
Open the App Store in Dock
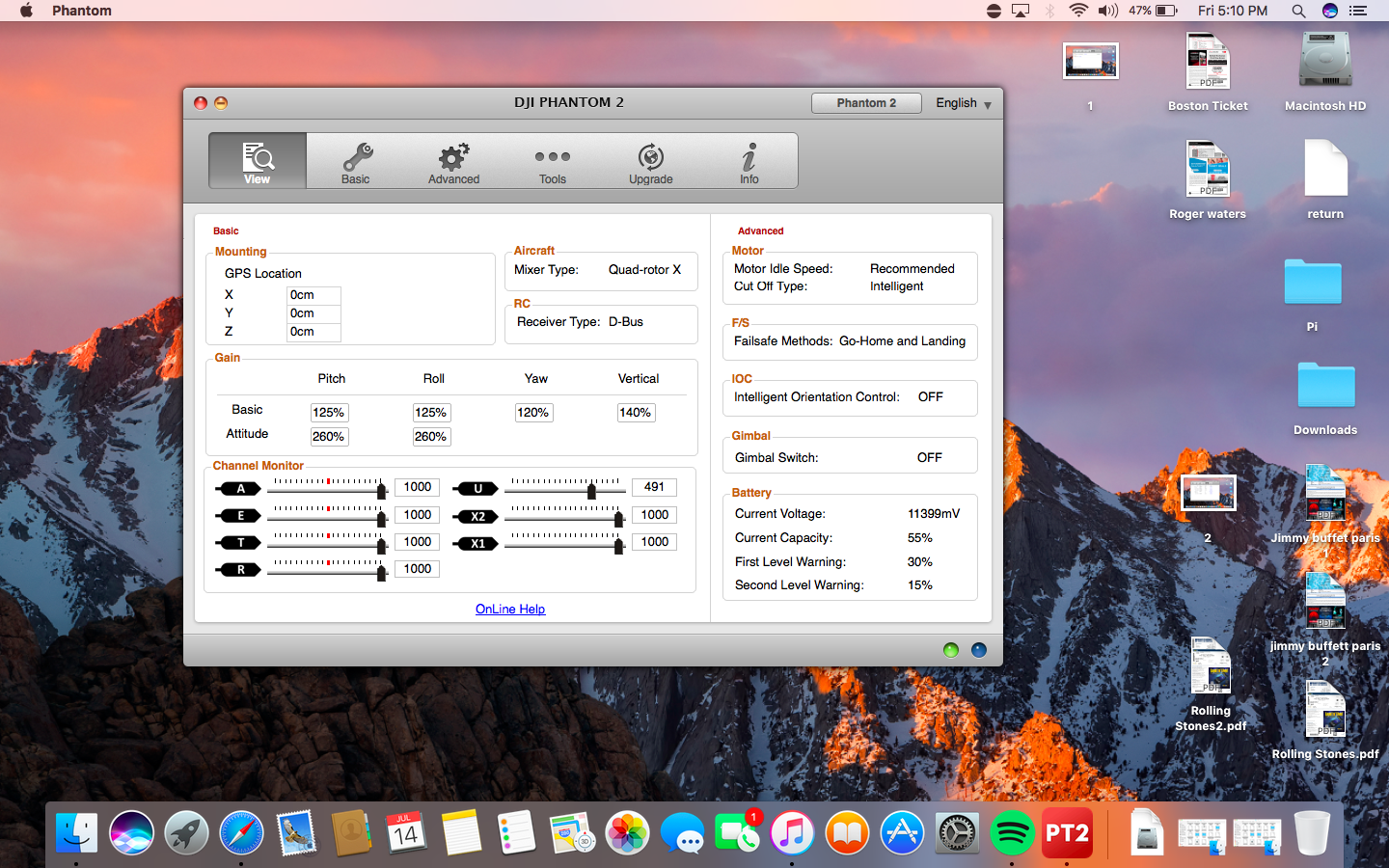pyautogui.click(x=902, y=832)
